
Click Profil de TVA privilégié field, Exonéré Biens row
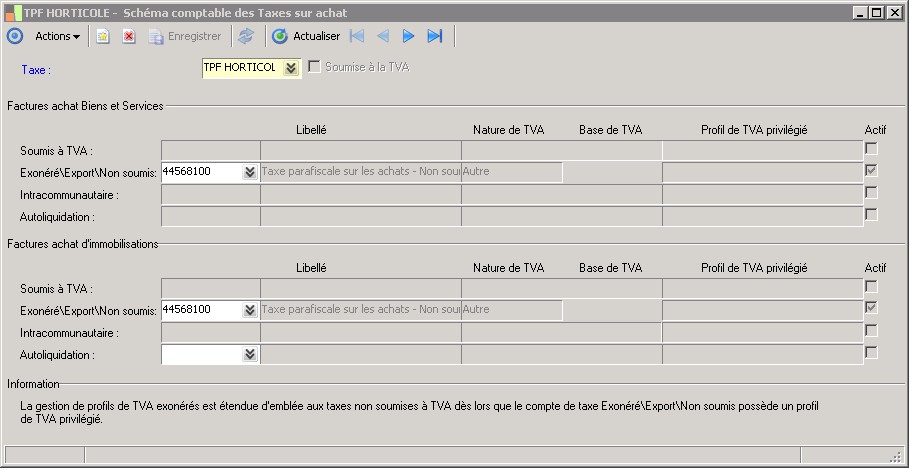(762, 172)
